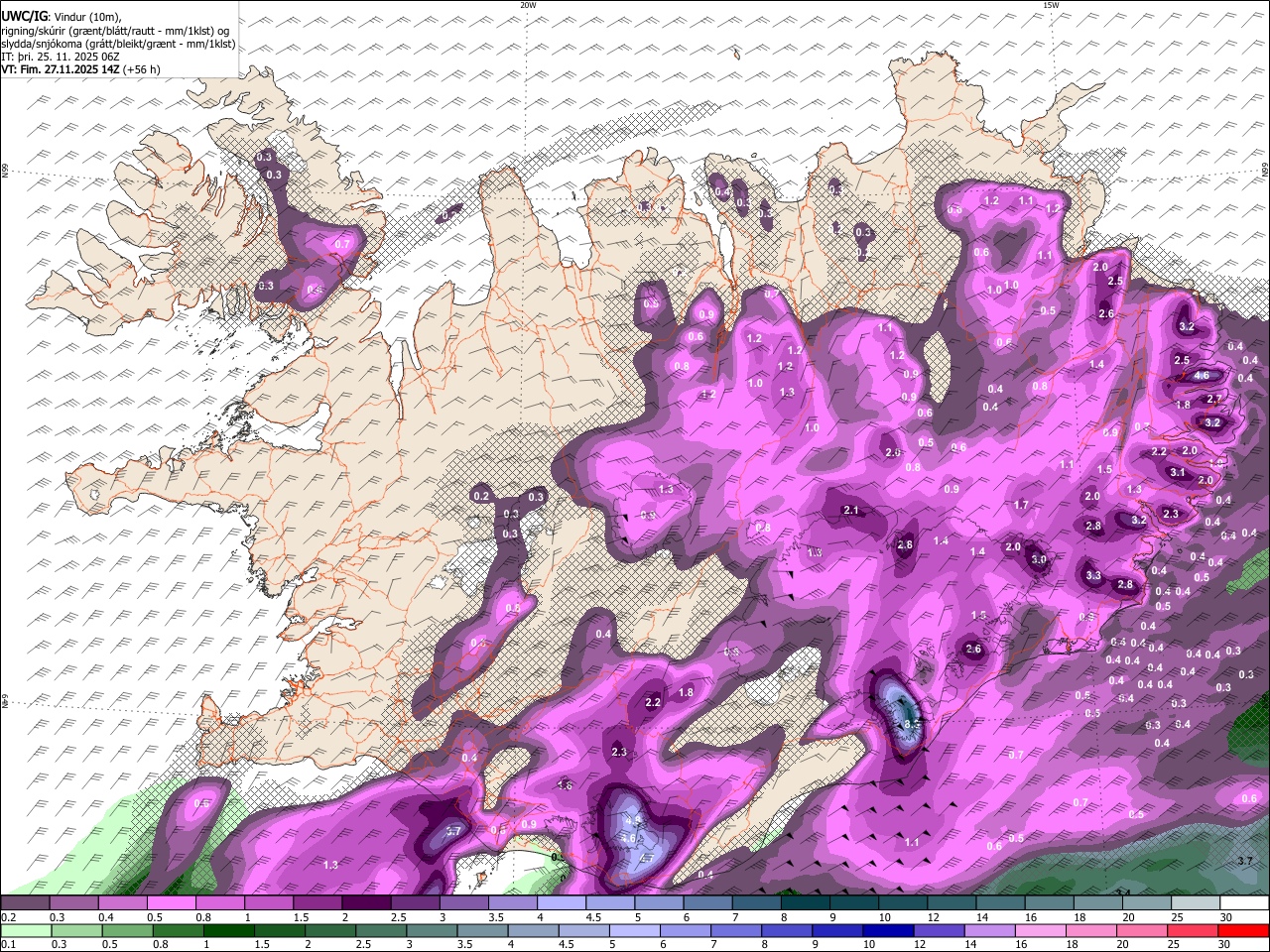Pick the 20 swatch in the rain legend row
This screenshot has width=1270, height=952.
click(x=1142, y=930)
